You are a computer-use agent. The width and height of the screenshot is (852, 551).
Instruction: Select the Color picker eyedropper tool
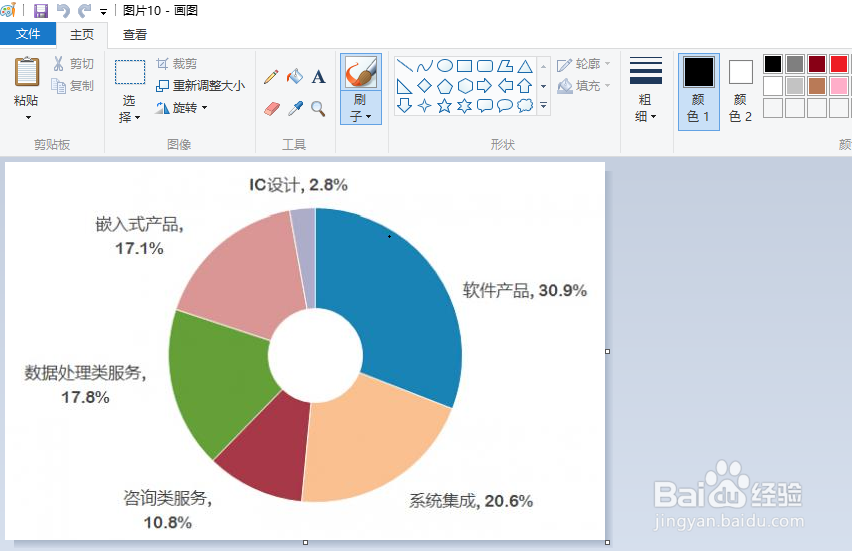click(295, 109)
